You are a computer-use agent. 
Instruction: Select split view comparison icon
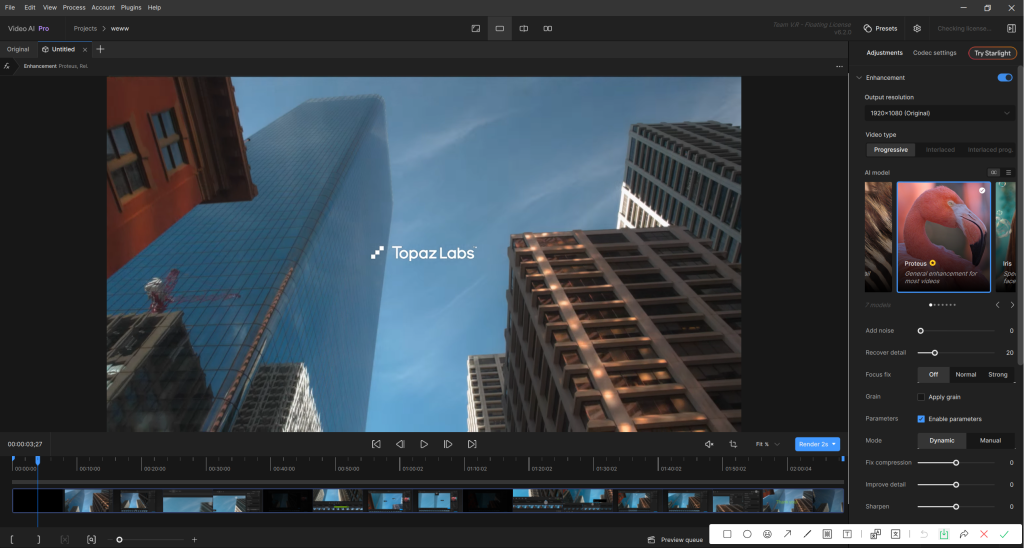click(524, 29)
